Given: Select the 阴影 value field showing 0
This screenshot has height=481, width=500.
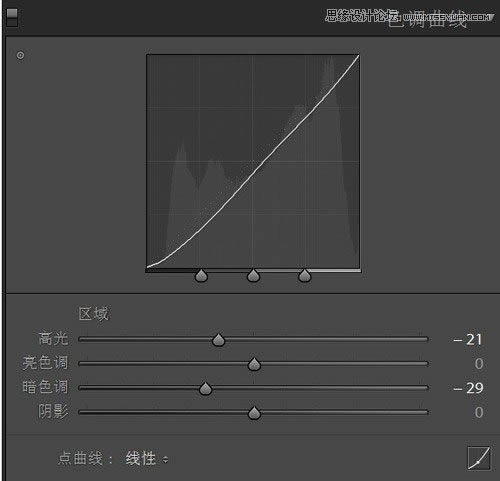Looking at the screenshot, I should [479, 412].
